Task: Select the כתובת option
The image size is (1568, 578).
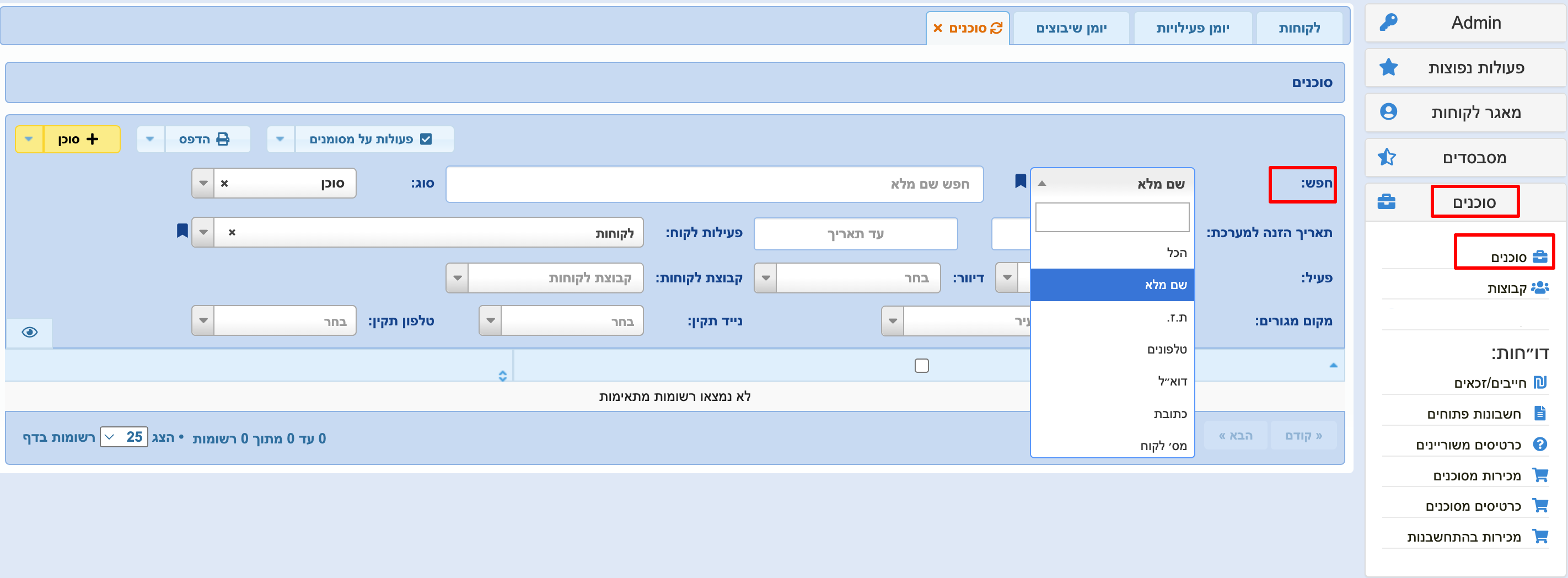Action: pos(1112,414)
